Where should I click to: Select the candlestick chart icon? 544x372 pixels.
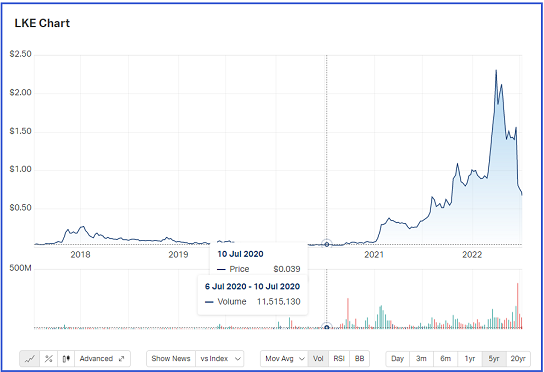pos(66,358)
